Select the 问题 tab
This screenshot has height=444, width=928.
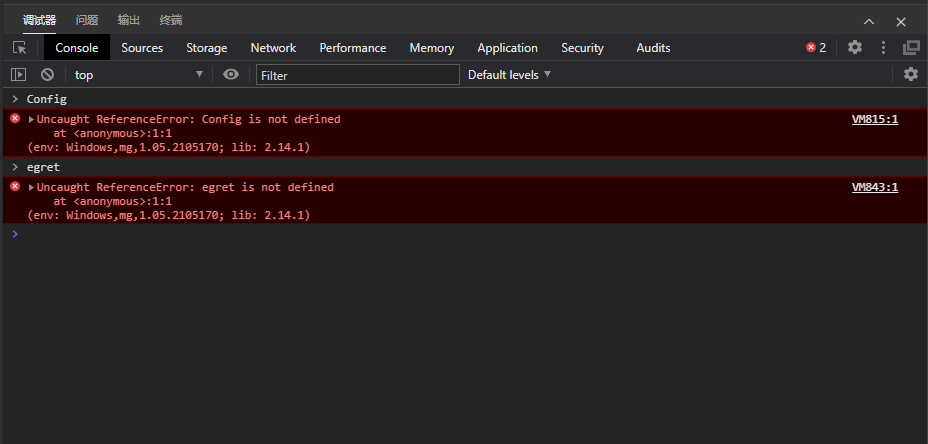tap(87, 20)
